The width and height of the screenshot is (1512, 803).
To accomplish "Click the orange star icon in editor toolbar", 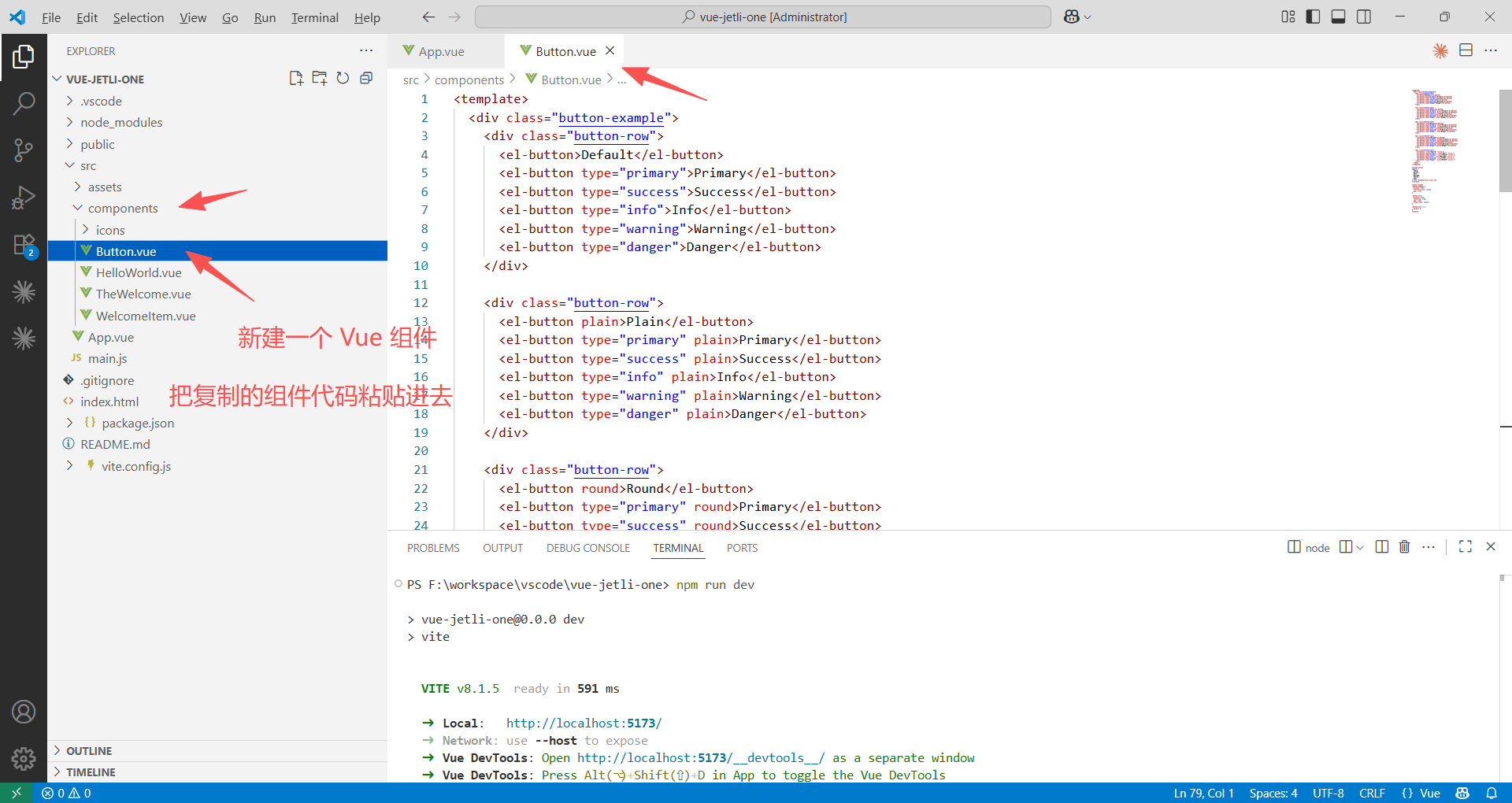I will pos(1440,50).
